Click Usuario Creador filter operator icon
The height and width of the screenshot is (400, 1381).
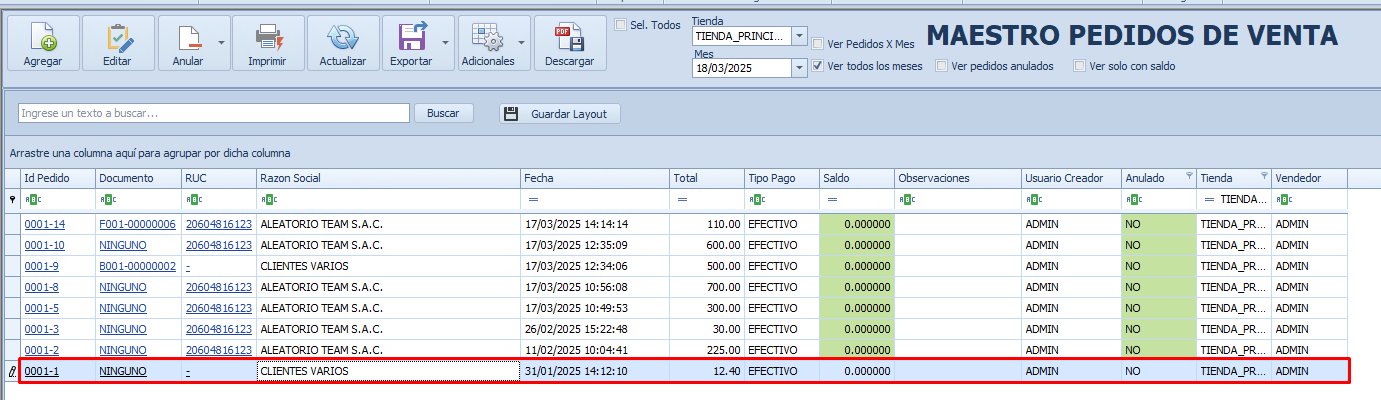click(x=1033, y=200)
